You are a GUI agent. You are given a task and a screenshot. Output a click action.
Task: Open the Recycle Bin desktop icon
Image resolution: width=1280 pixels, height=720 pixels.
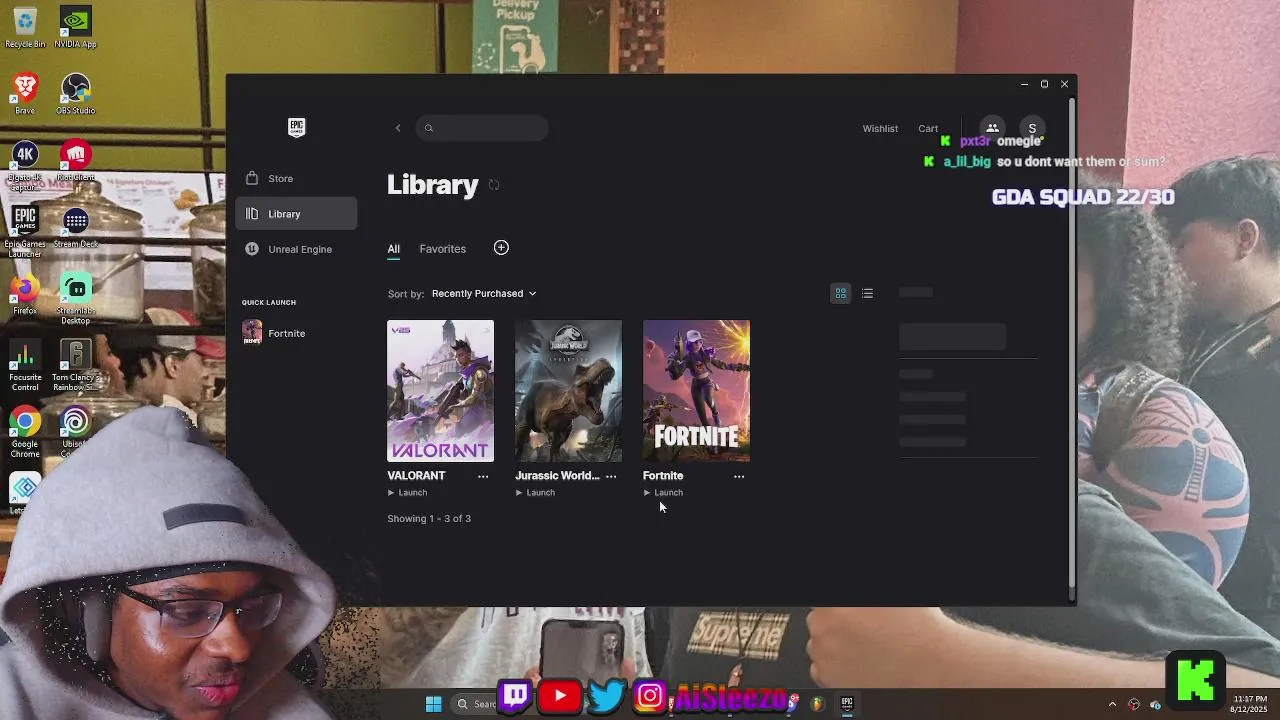(25, 27)
